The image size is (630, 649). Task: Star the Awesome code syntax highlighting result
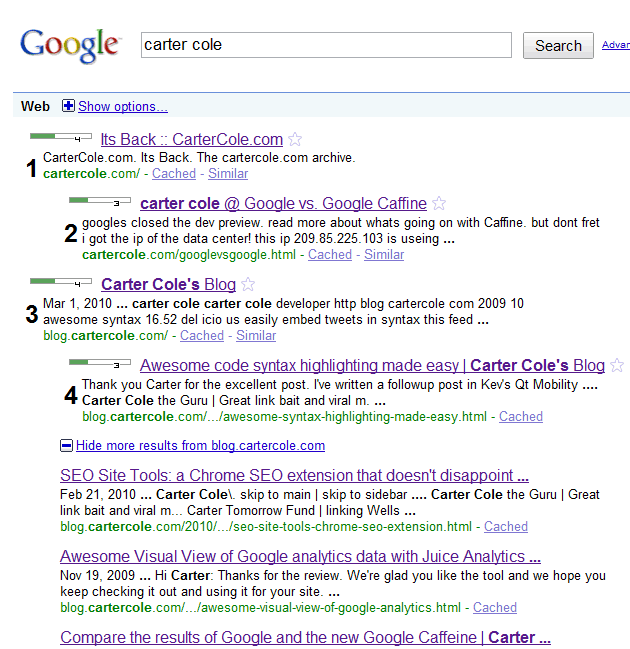point(617,366)
